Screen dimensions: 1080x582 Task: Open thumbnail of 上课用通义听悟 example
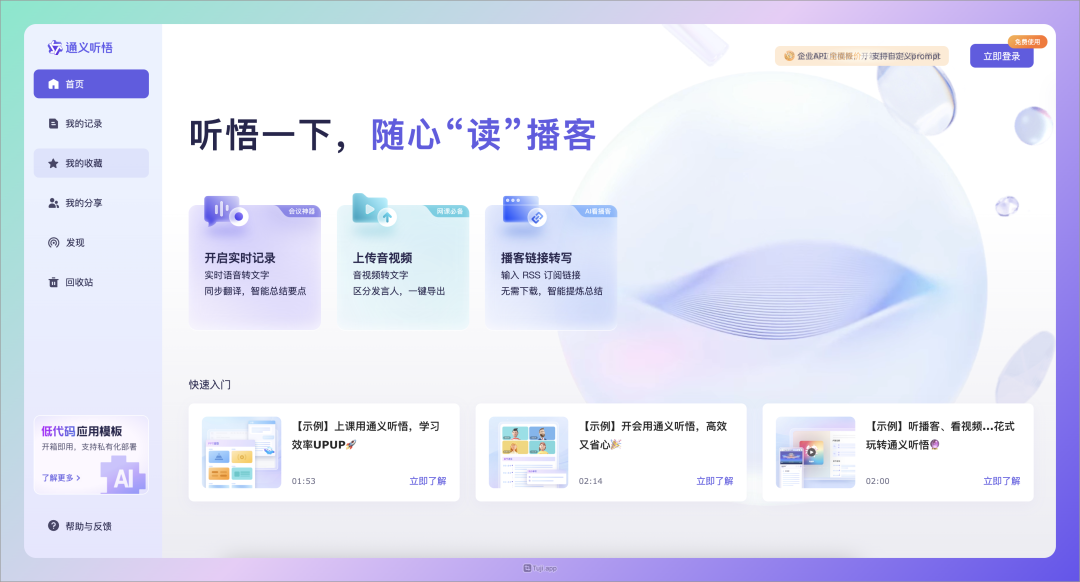click(x=242, y=453)
